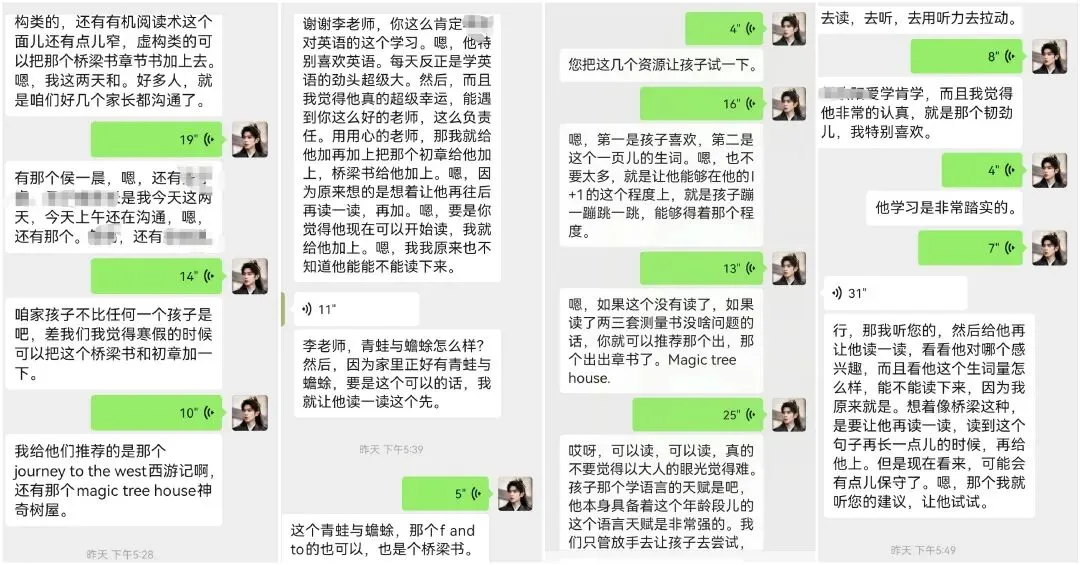This screenshot has width=1080, height=565.
Task: Select the bubble "他学习是非常踏实的。"
Action: 945,207
